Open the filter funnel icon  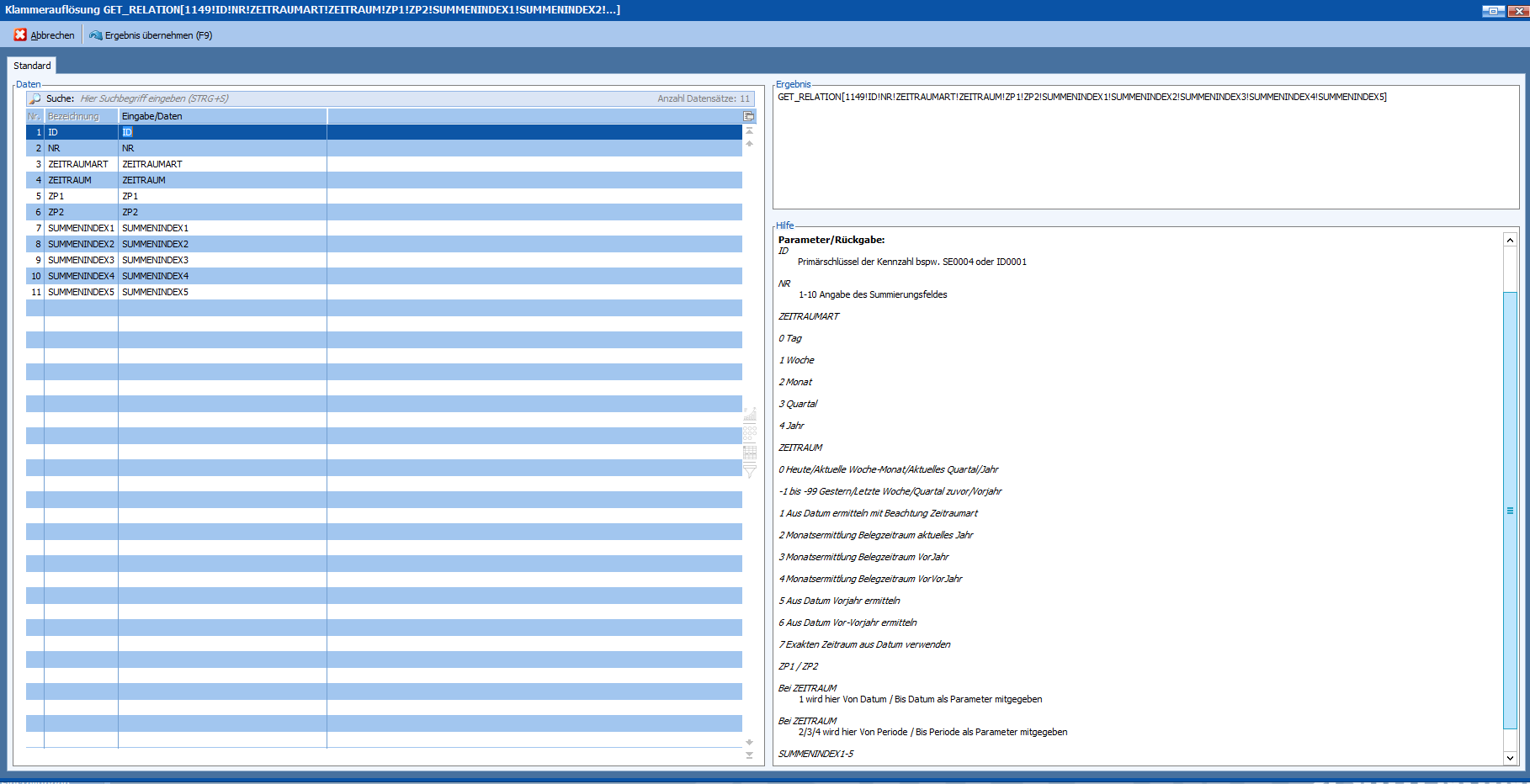click(x=749, y=472)
